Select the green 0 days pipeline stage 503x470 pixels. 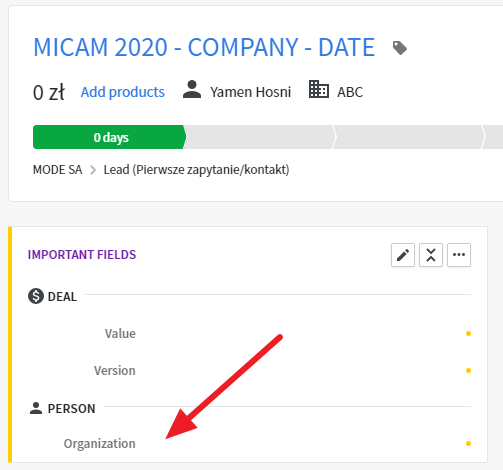click(x=110, y=137)
